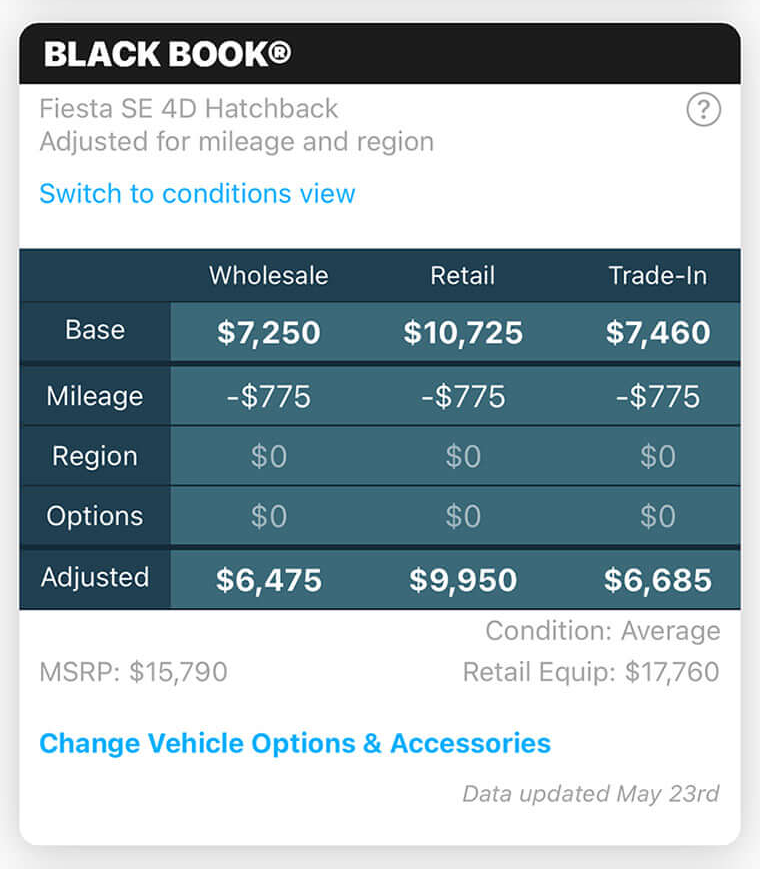The image size is (760, 869).
Task: Click the Base row label
Action: point(95,330)
